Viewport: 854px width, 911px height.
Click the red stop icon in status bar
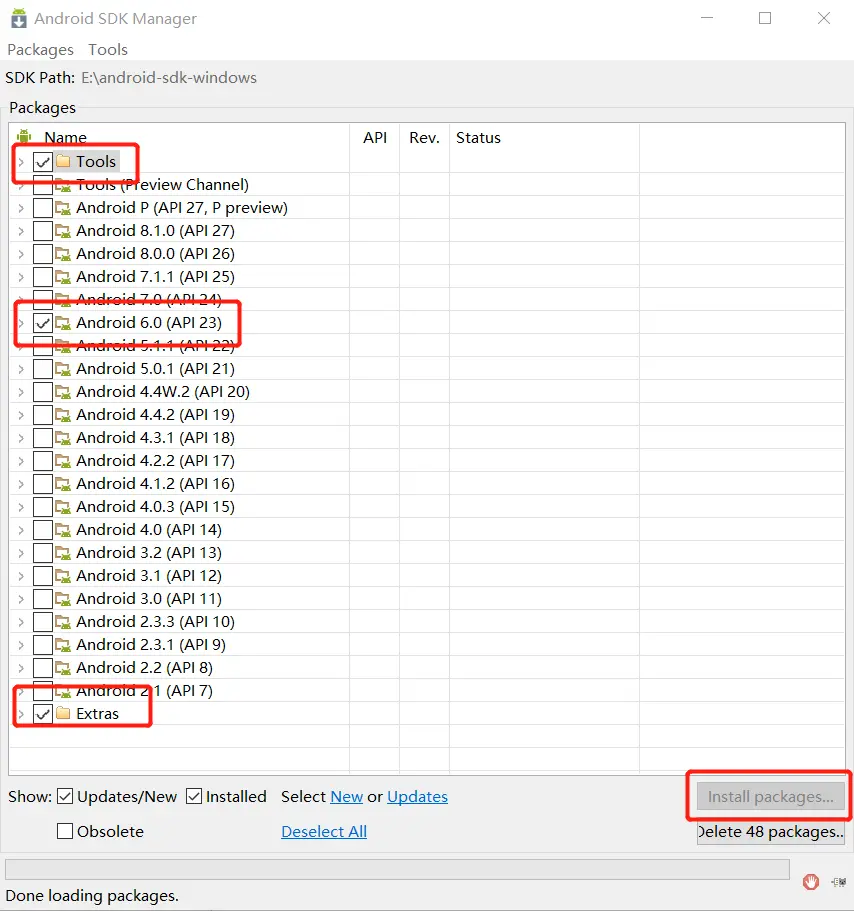tap(811, 881)
